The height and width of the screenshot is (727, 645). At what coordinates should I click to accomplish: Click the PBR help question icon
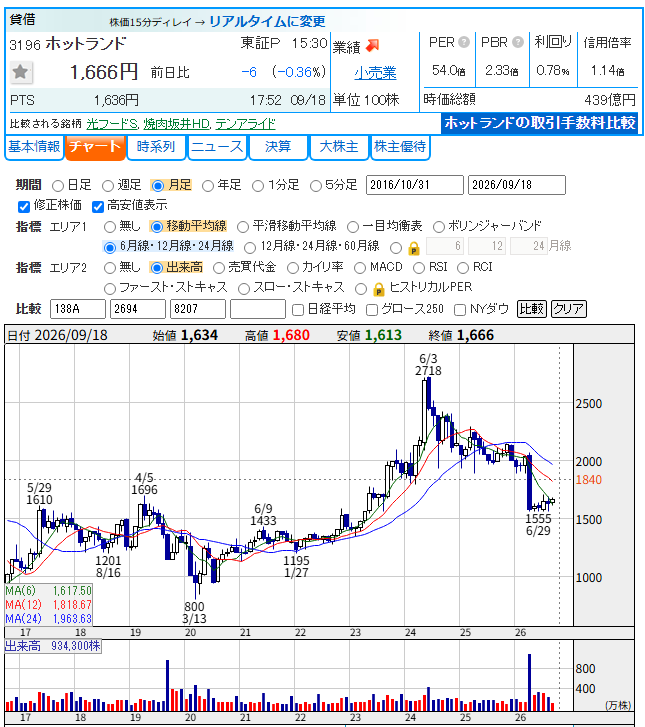click(x=518, y=42)
